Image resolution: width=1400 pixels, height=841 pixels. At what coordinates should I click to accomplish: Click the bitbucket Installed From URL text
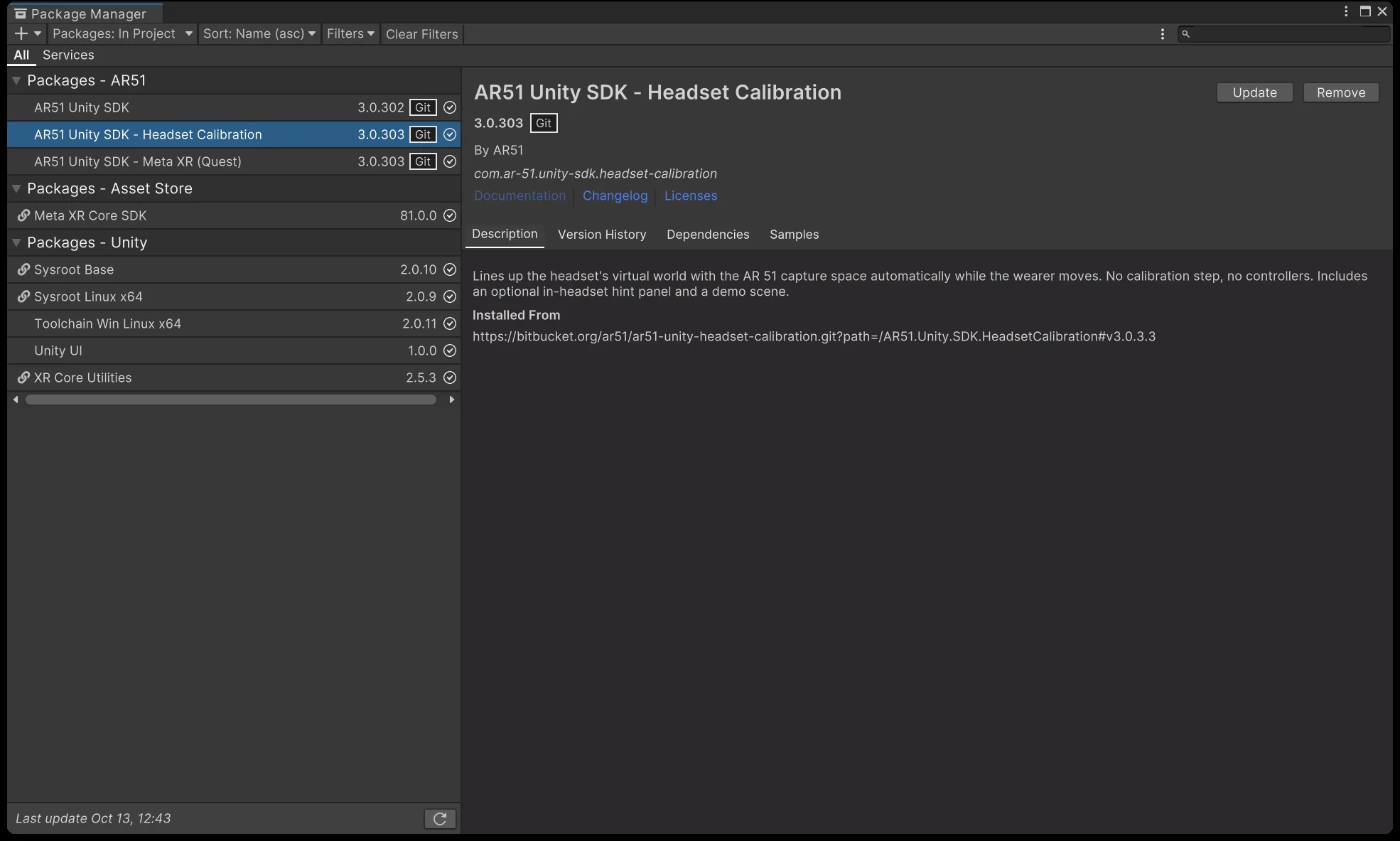tap(814, 336)
